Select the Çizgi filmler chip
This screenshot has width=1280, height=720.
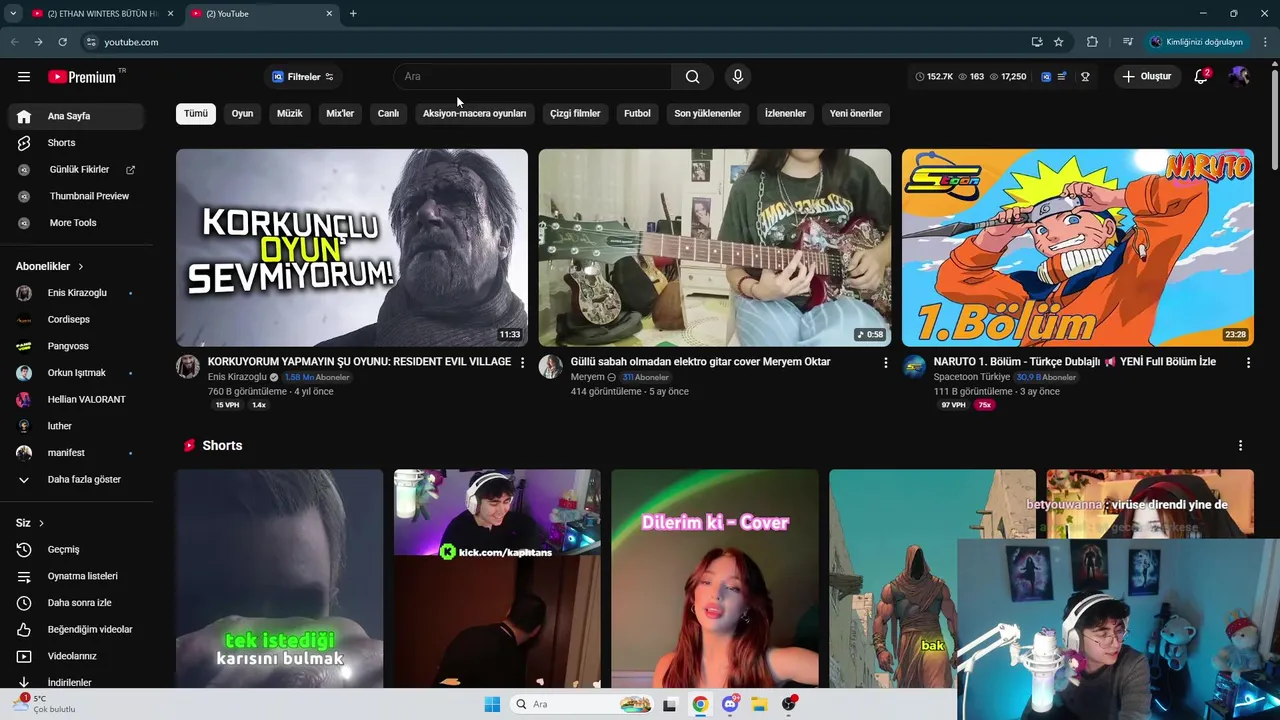click(x=575, y=113)
